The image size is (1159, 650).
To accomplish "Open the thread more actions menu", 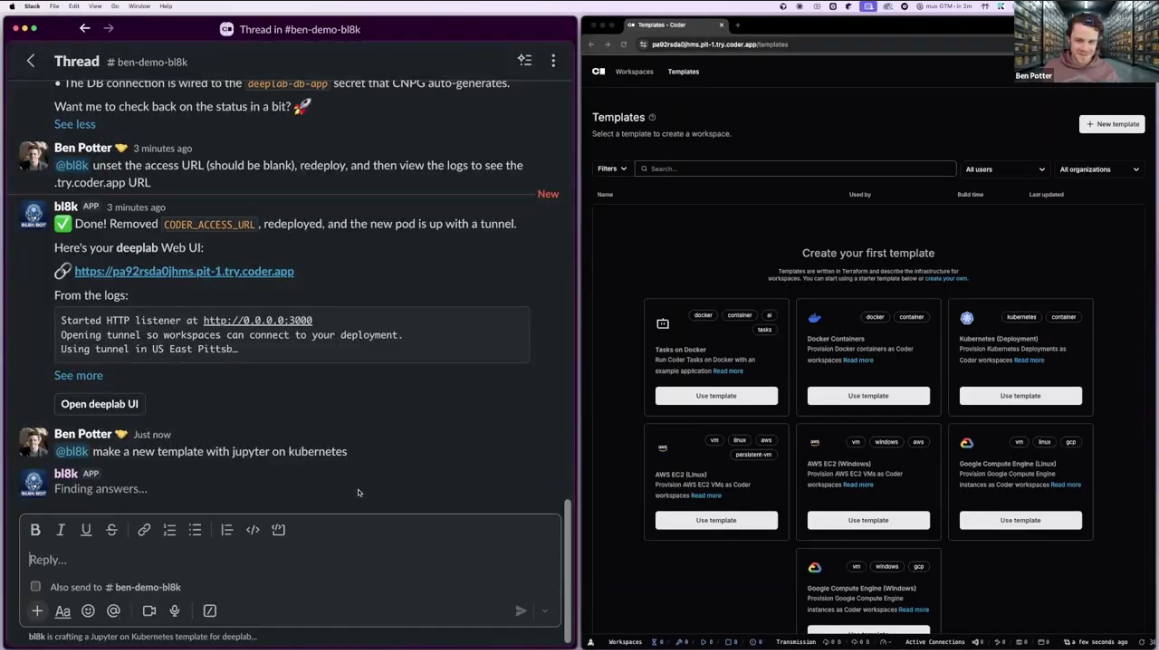I will coord(553,61).
